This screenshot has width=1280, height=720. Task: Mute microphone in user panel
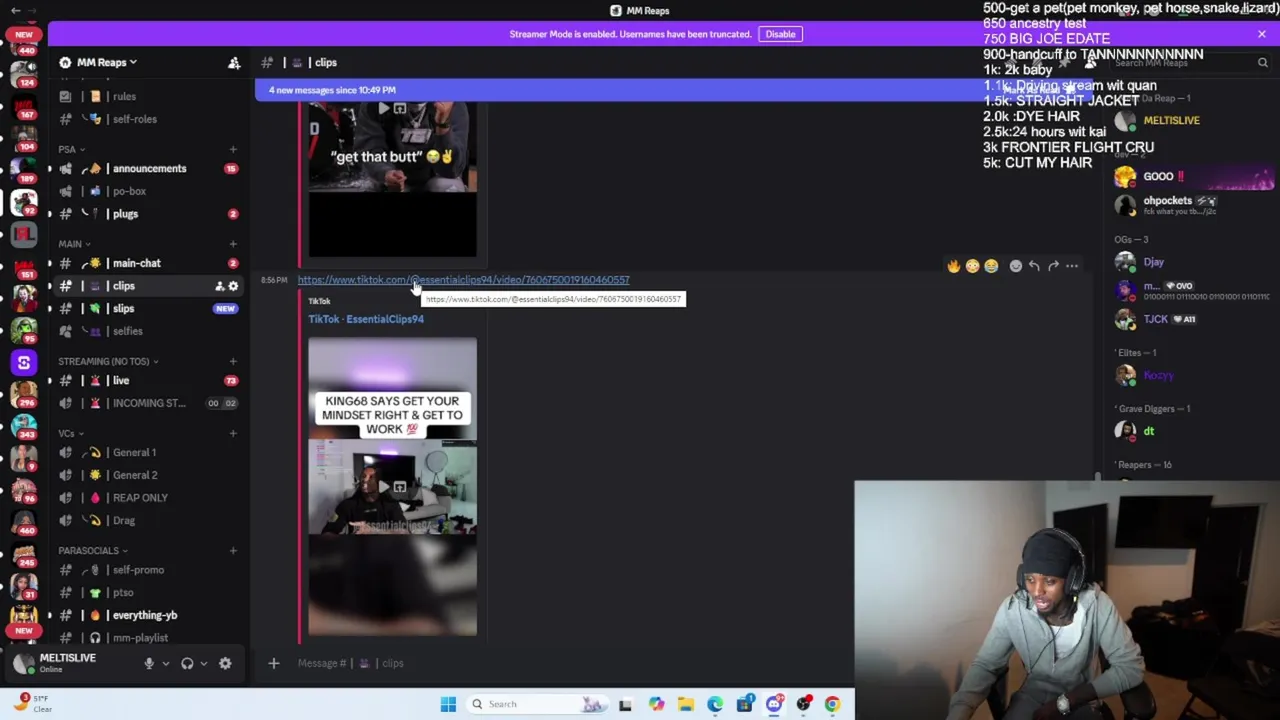(149, 663)
